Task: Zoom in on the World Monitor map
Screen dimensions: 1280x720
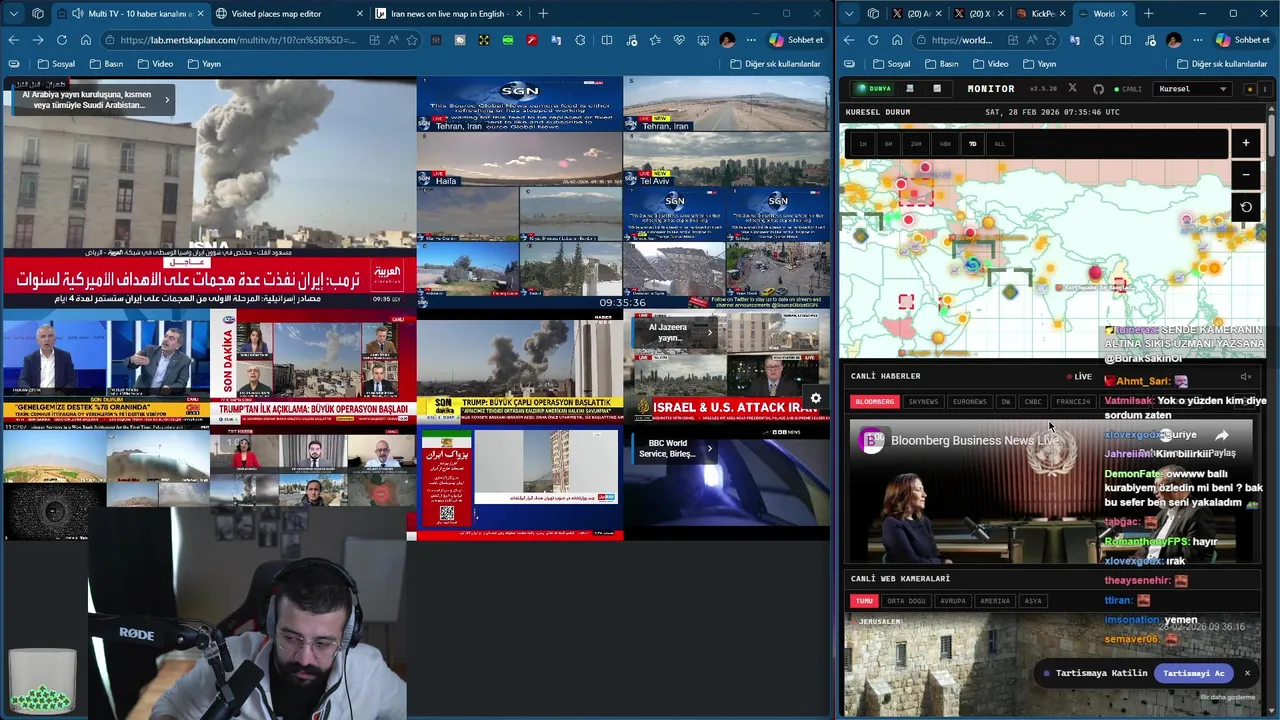Action: coord(1246,143)
